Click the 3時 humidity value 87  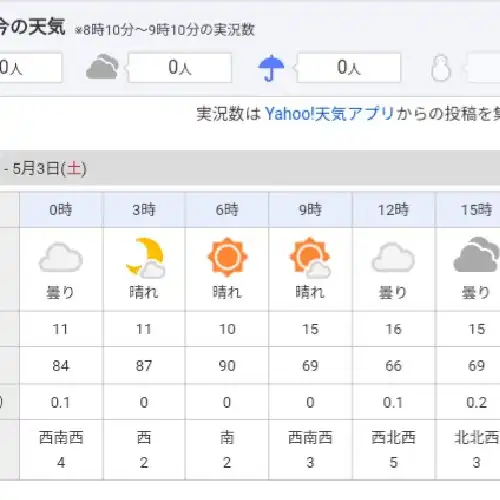pos(144,366)
